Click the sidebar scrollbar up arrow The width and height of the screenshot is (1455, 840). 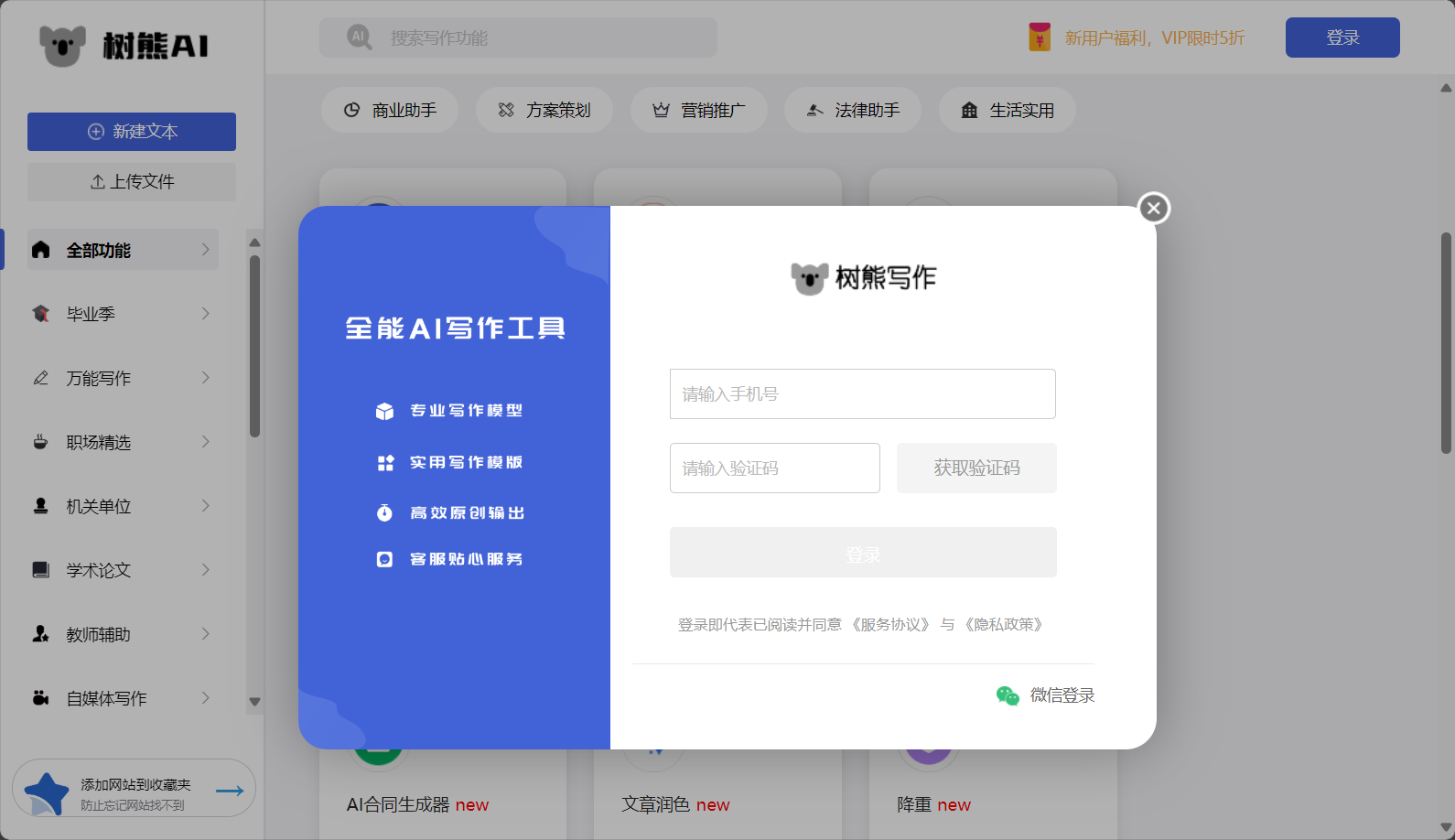254,242
